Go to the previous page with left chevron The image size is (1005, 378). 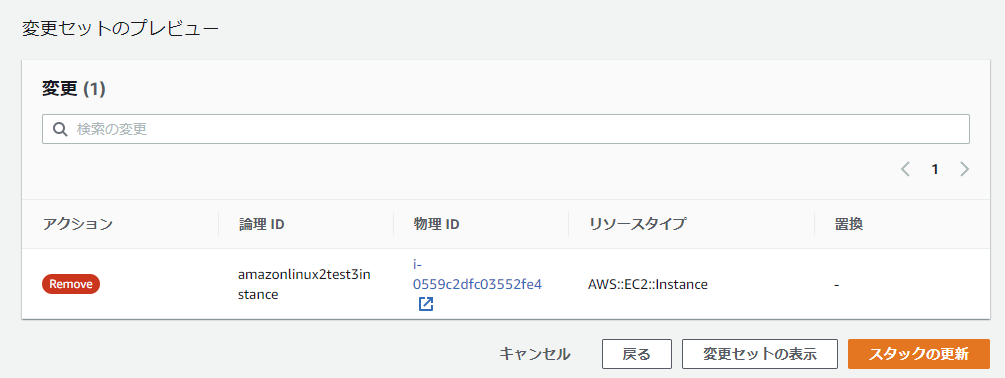[905, 170]
